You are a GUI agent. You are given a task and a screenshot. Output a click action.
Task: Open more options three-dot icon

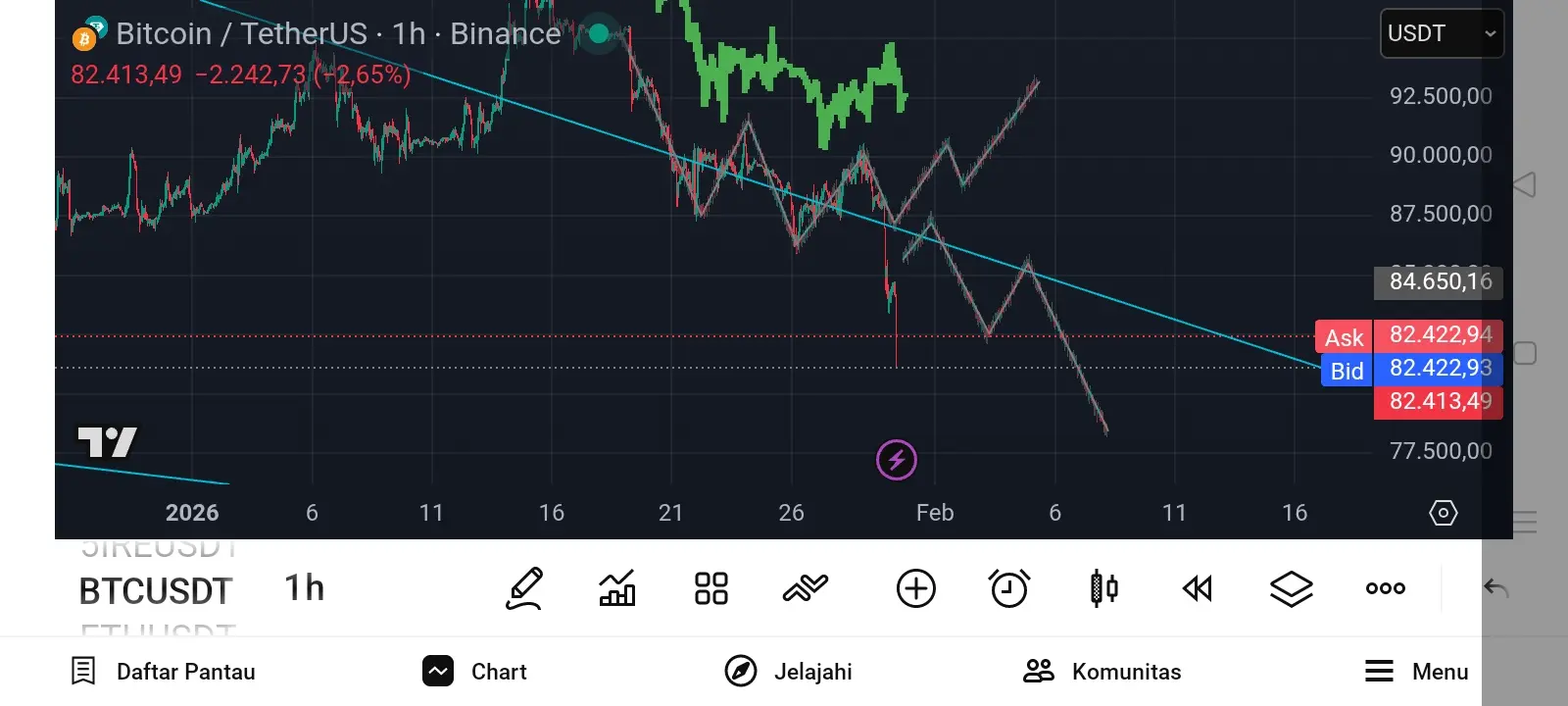(x=1386, y=588)
